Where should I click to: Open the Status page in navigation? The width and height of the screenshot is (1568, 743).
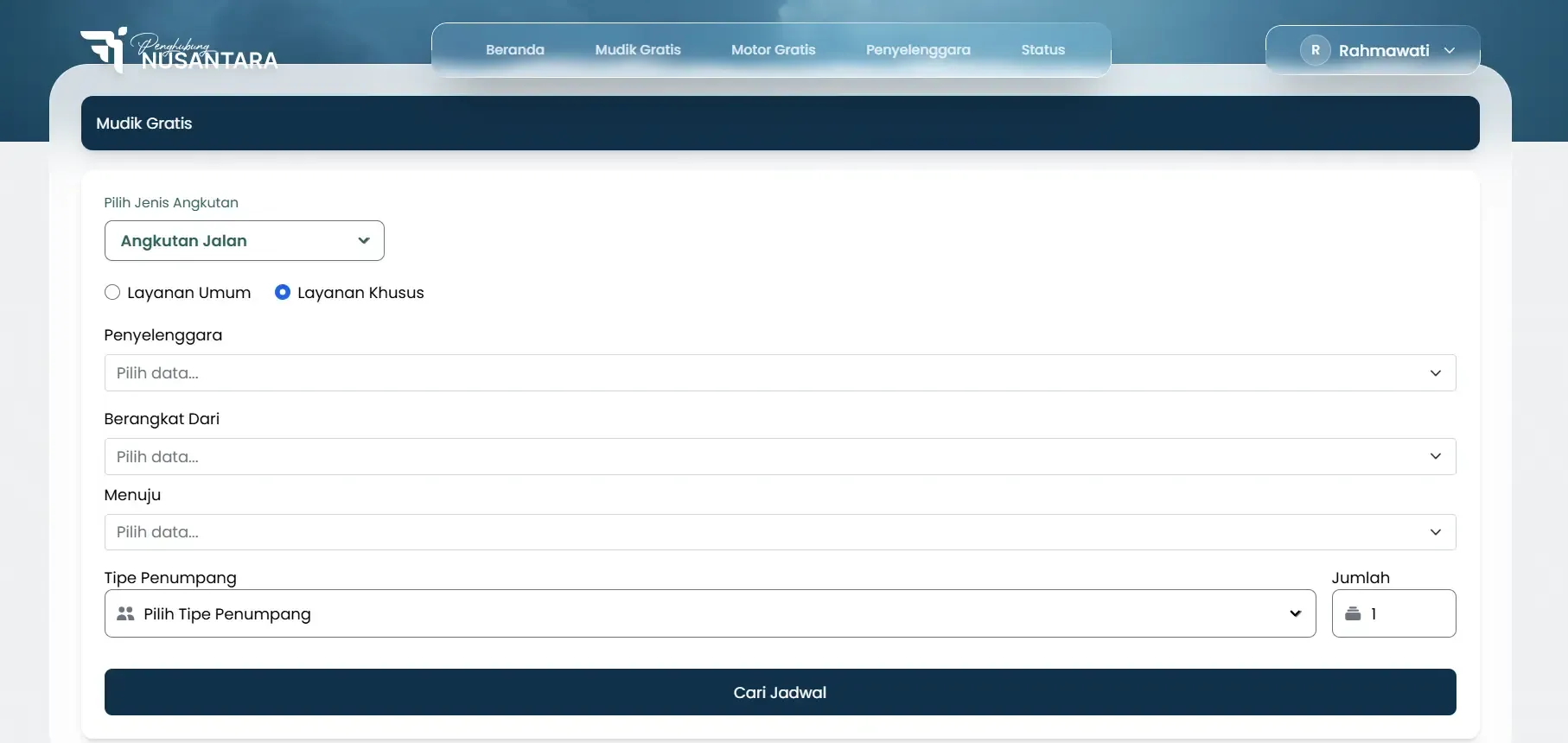[1042, 50]
